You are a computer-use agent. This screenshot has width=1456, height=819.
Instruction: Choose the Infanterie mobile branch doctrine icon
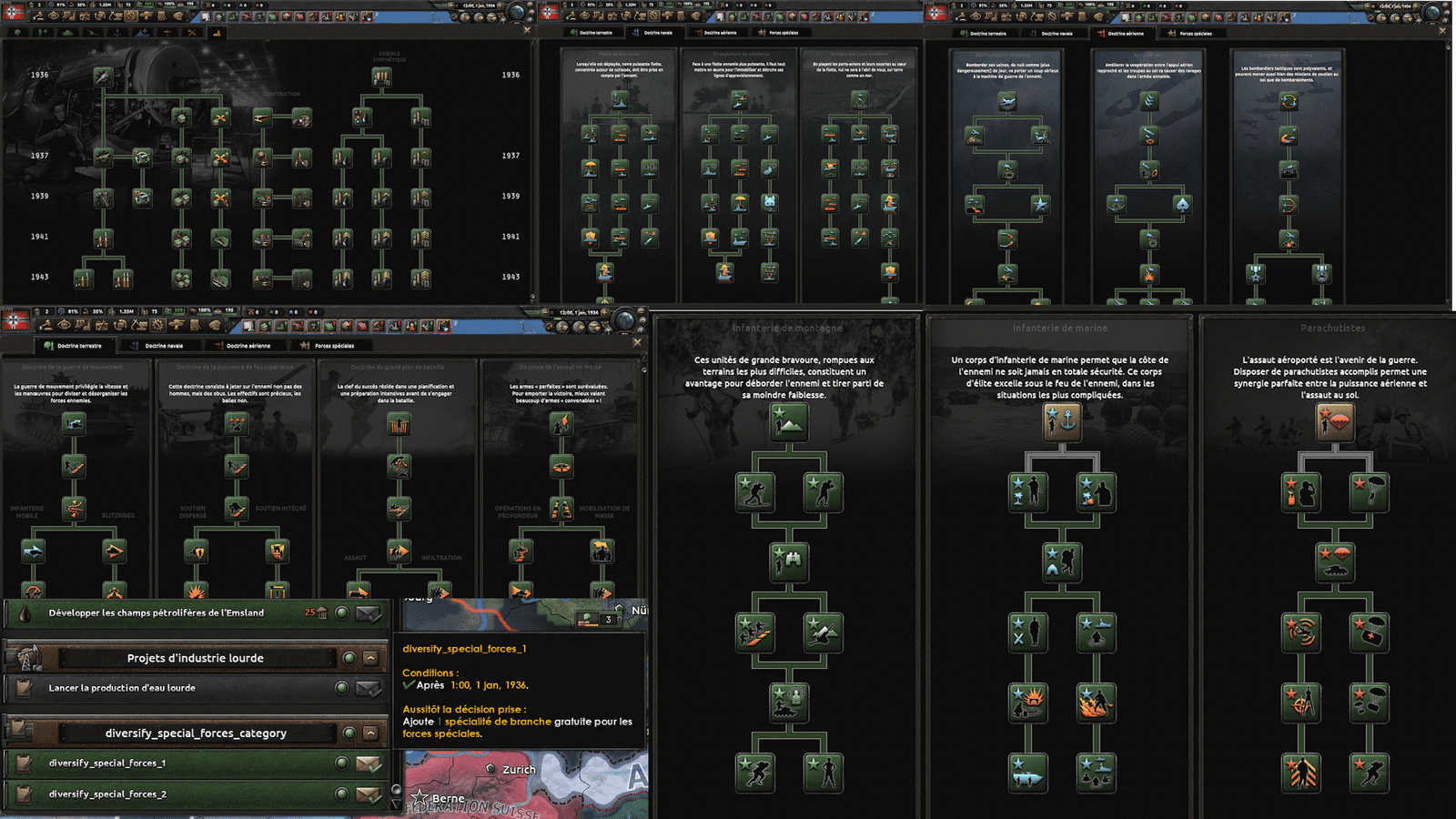tap(34, 551)
